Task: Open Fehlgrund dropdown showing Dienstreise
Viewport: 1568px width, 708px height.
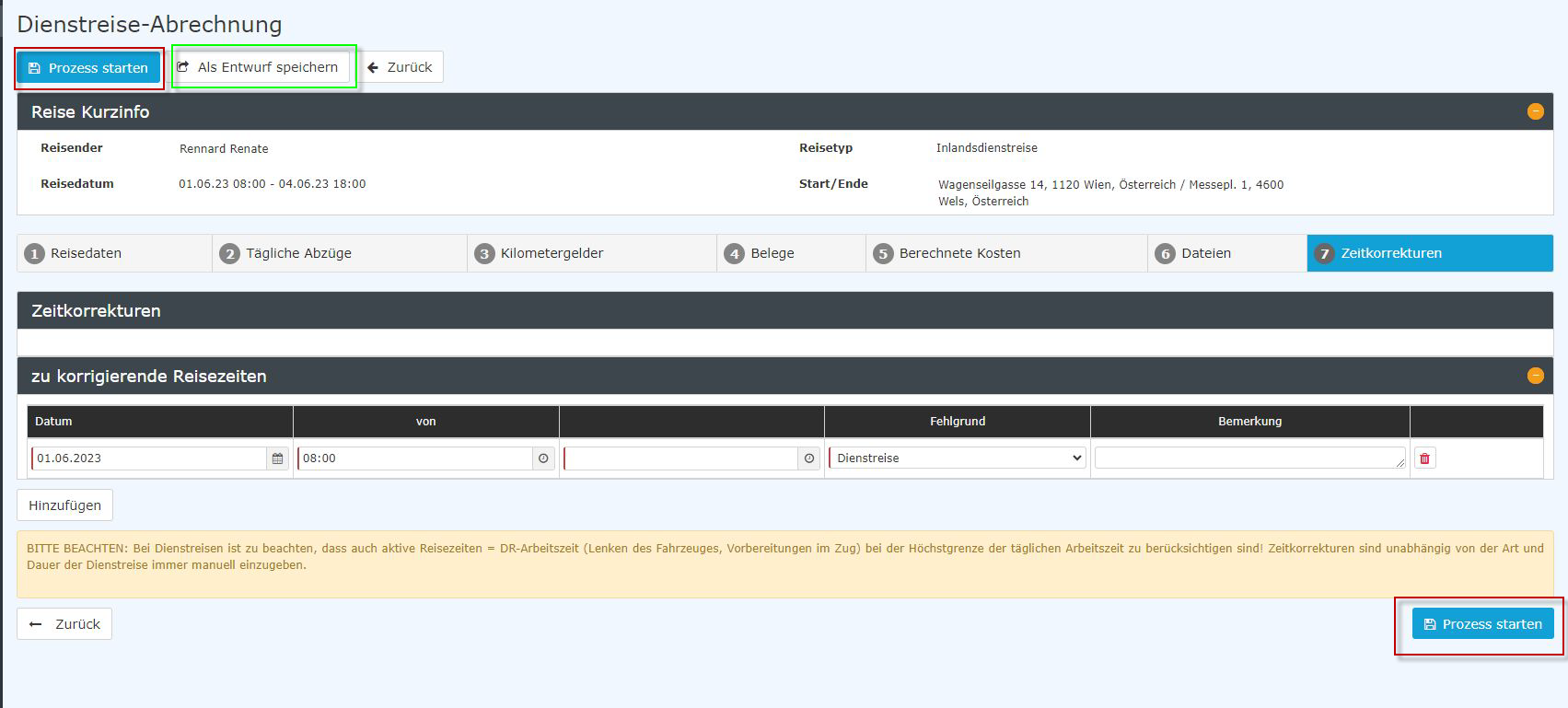Action: tap(958, 458)
